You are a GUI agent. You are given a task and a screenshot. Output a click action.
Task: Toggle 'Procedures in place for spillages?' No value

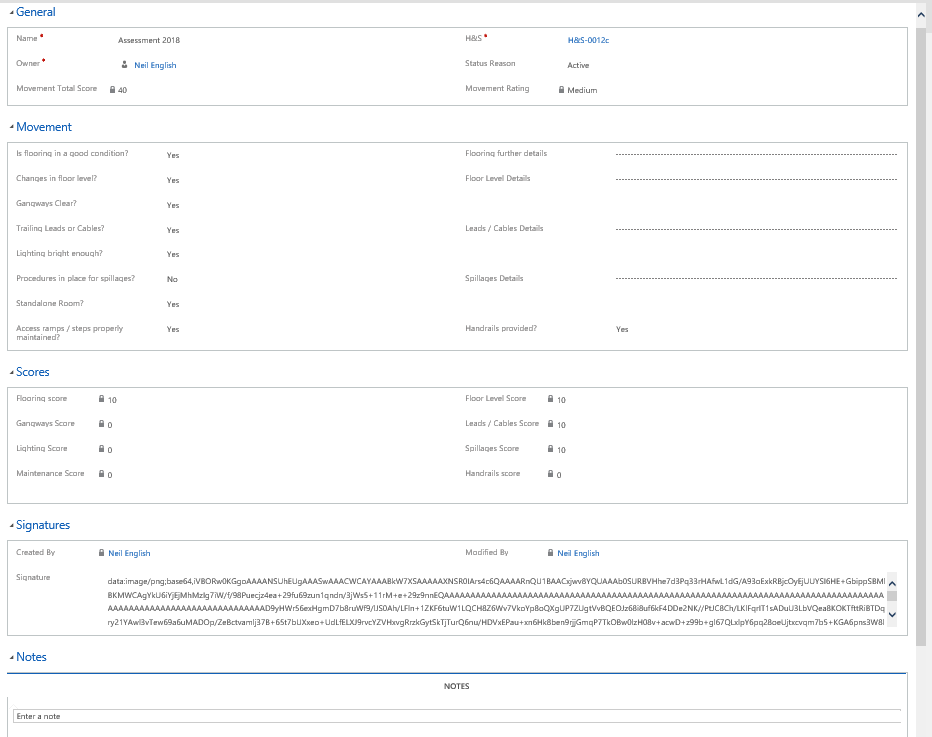pyautogui.click(x=172, y=280)
